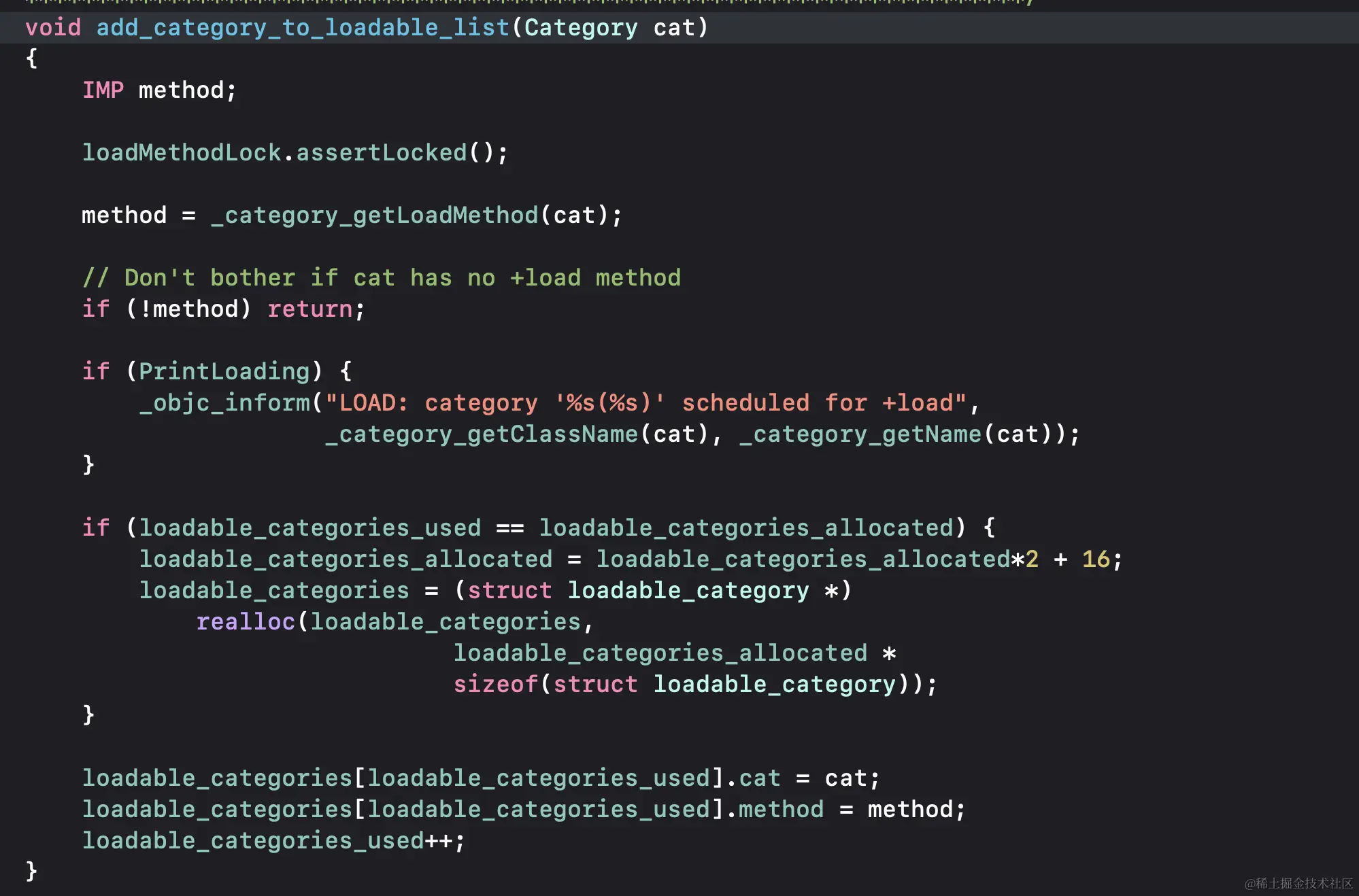Click the _objc_inform function call

coord(224,403)
